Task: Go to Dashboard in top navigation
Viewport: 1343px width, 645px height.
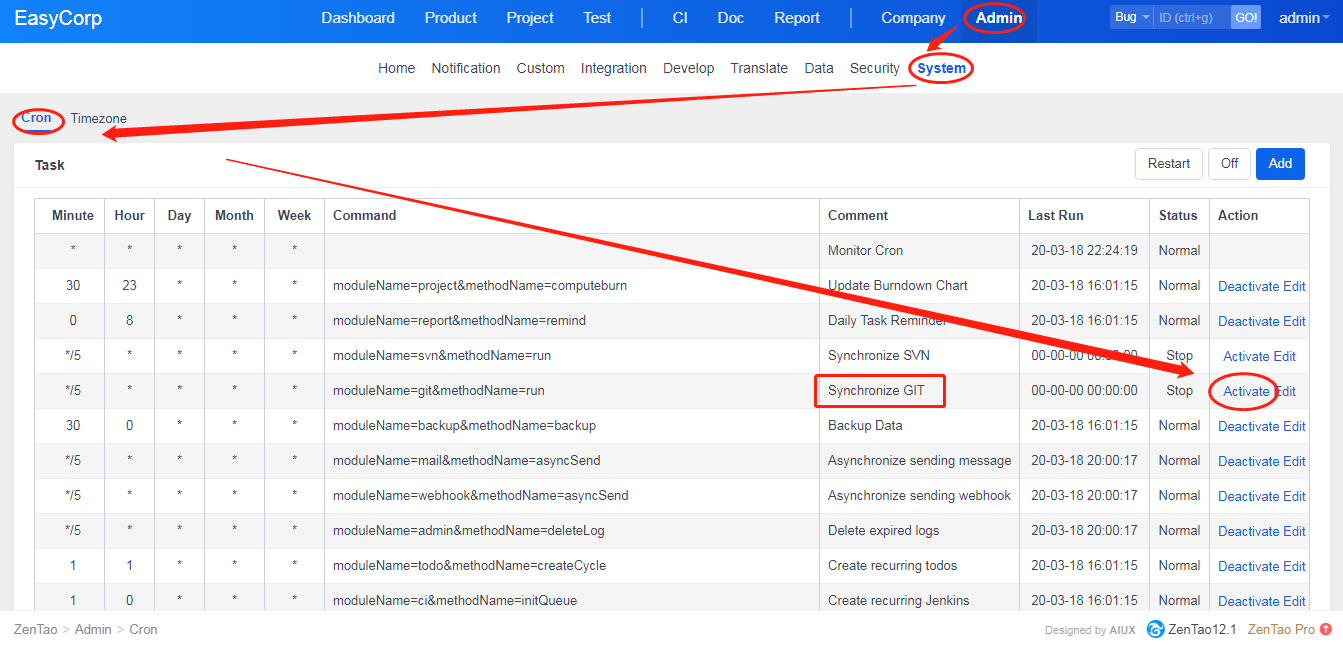Action: (358, 18)
